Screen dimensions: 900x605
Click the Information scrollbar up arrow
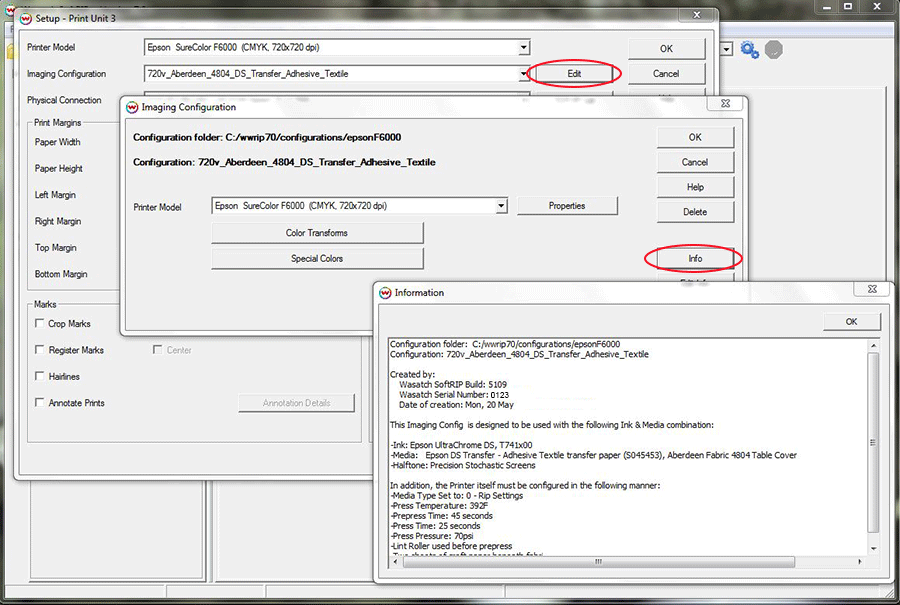[x=873, y=346]
